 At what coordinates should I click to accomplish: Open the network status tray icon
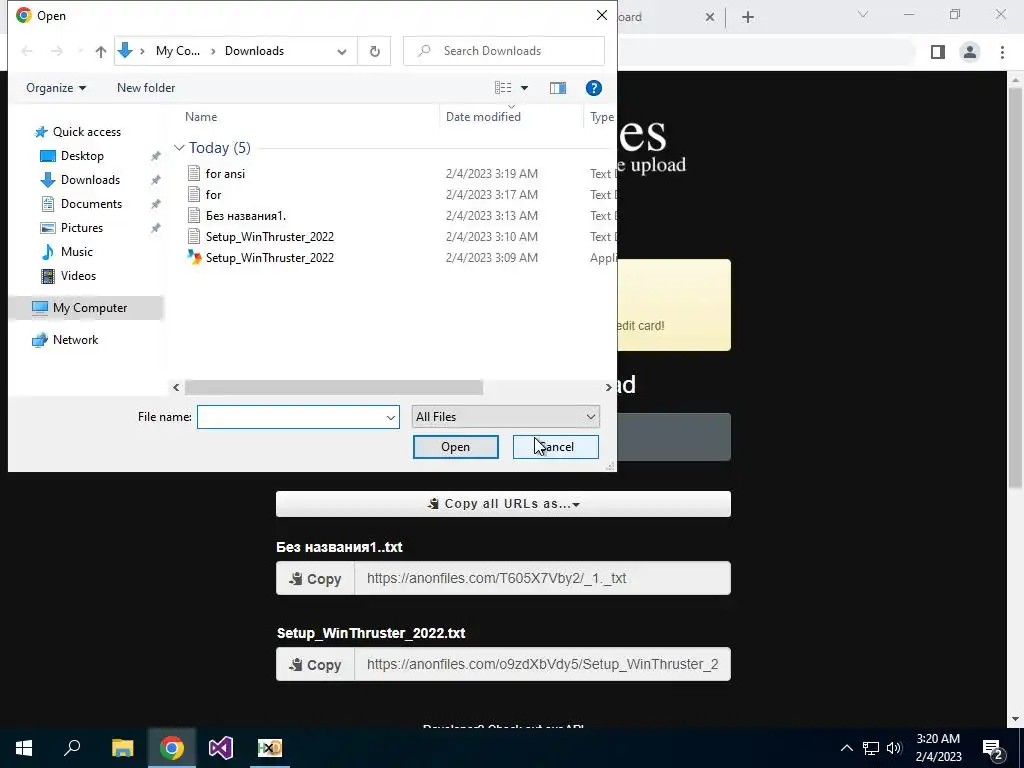click(871, 748)
